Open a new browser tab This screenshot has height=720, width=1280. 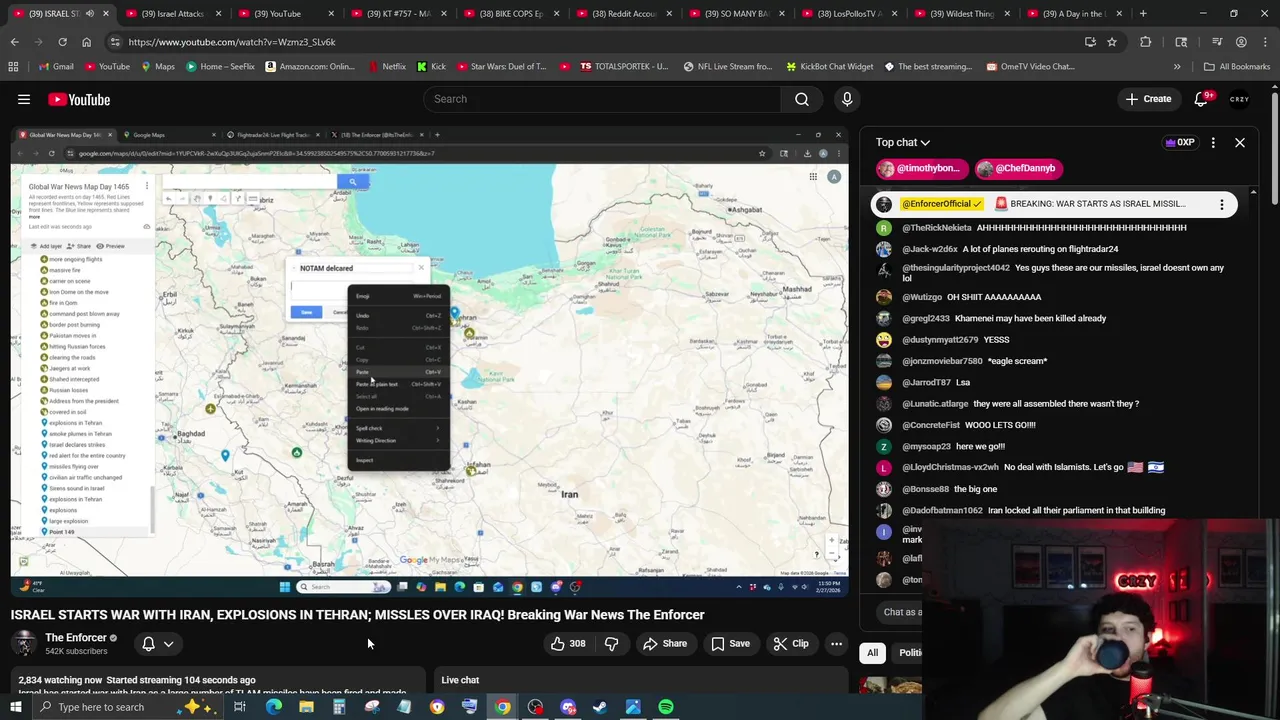(x=1143, y=14)
